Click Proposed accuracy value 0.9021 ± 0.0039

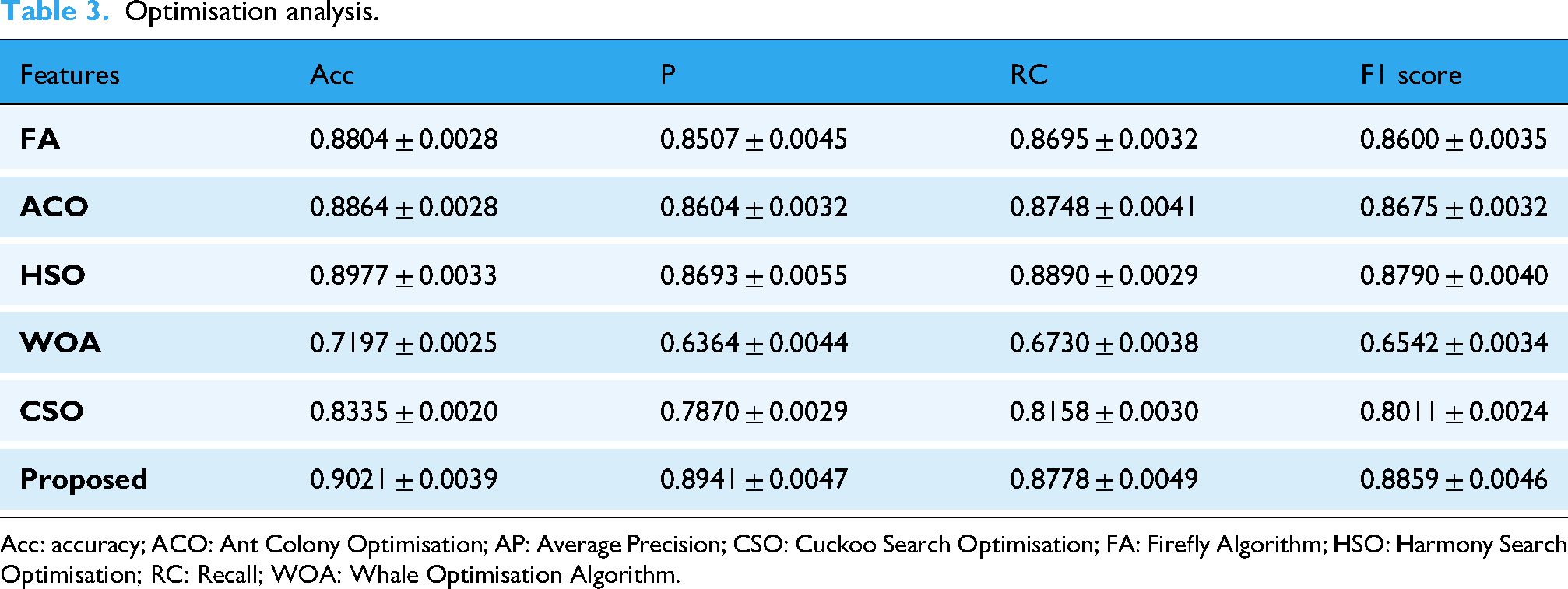click(403, 479)
